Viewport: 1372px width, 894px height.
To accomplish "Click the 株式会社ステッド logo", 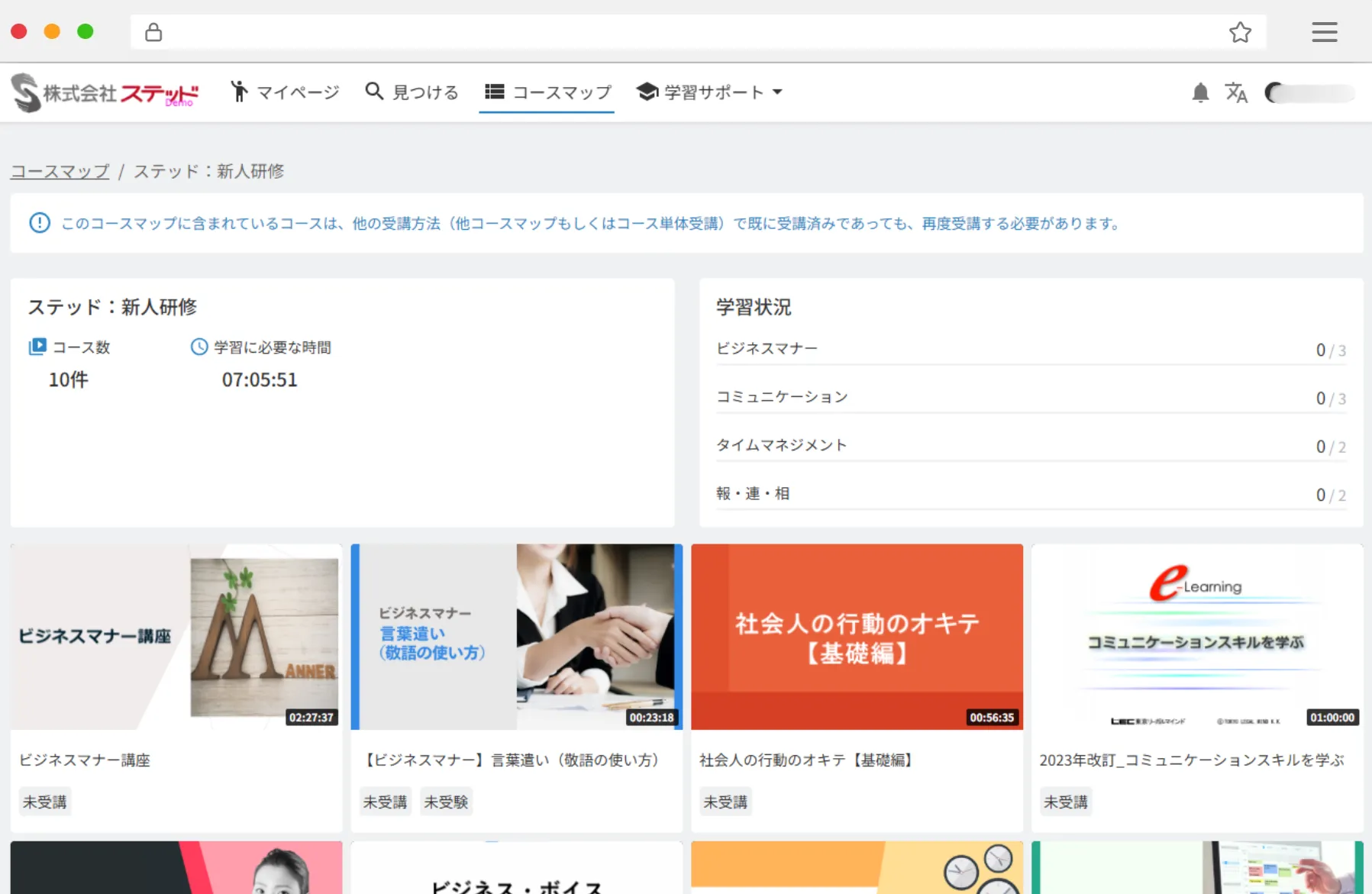I will coord(105,92).
